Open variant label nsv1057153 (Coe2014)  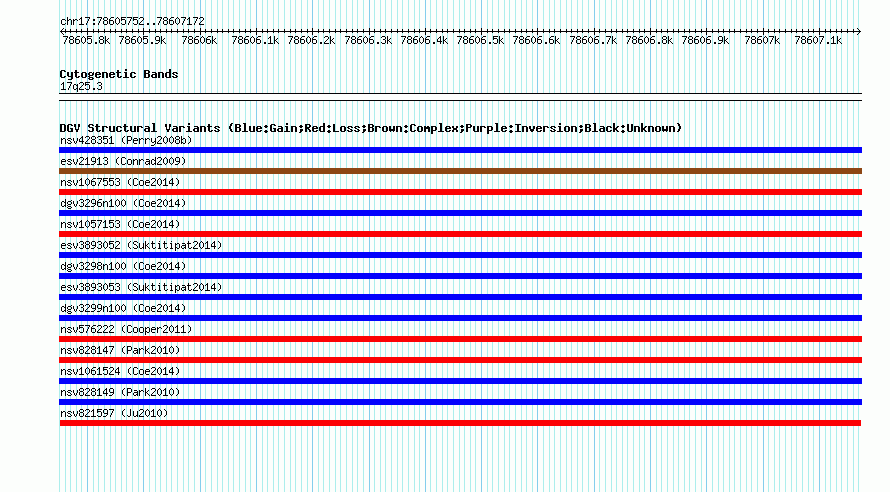click(x=120, y=224)
